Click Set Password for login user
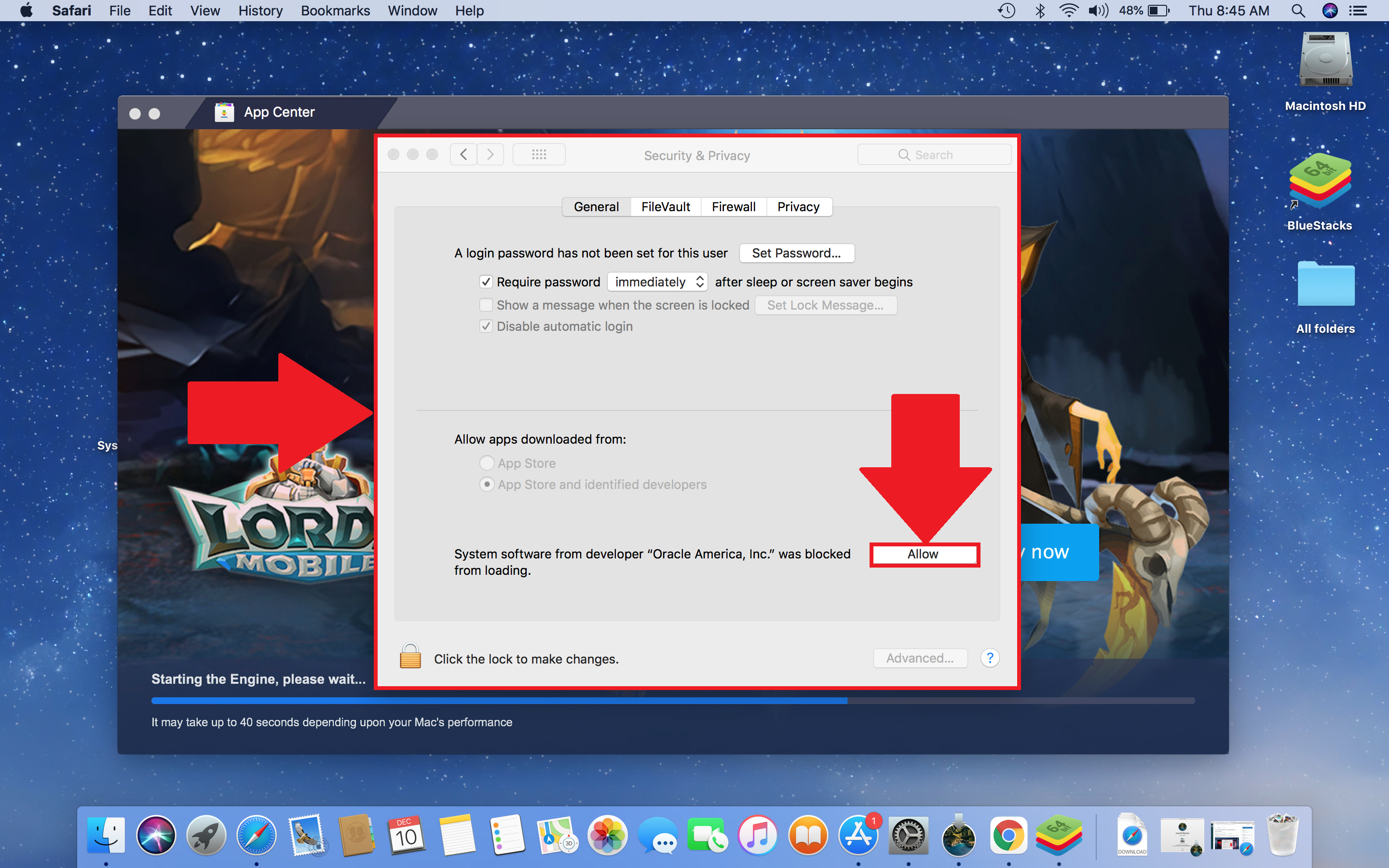The width and height of the screenshot is (1389, 868). point(796,253)
